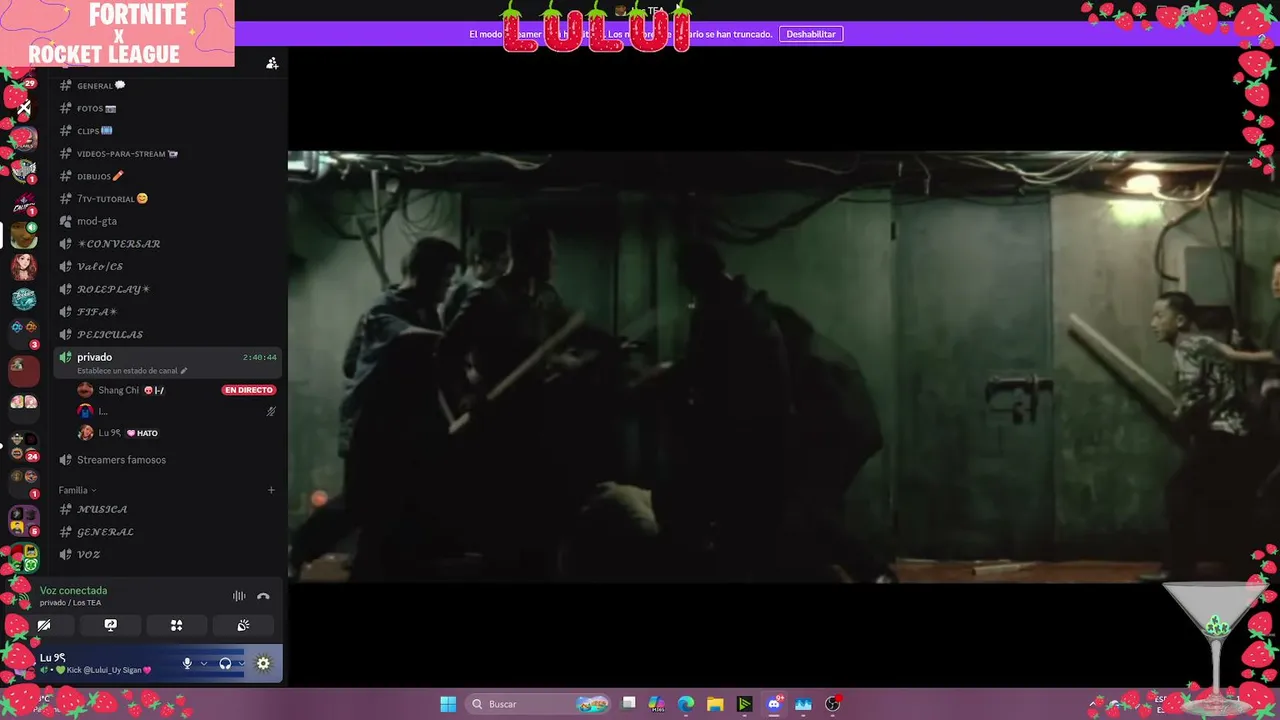
Task: Click the Buscar taskbar search box
Action: click(540, 704)
